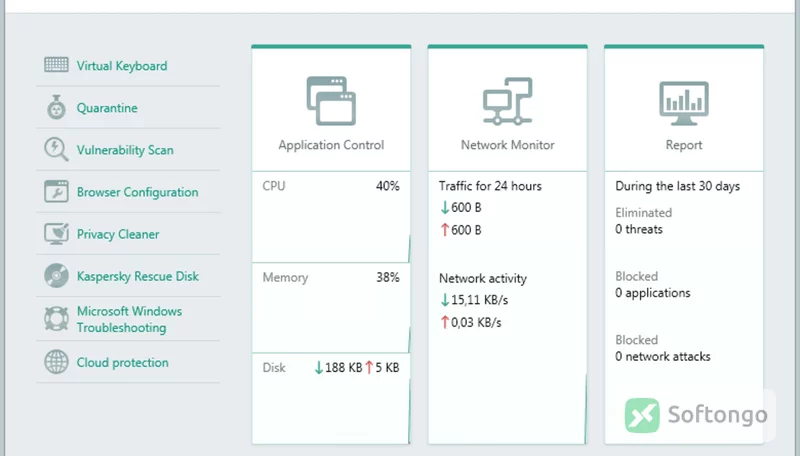Click the 0 threats value

tap(639, 230)
